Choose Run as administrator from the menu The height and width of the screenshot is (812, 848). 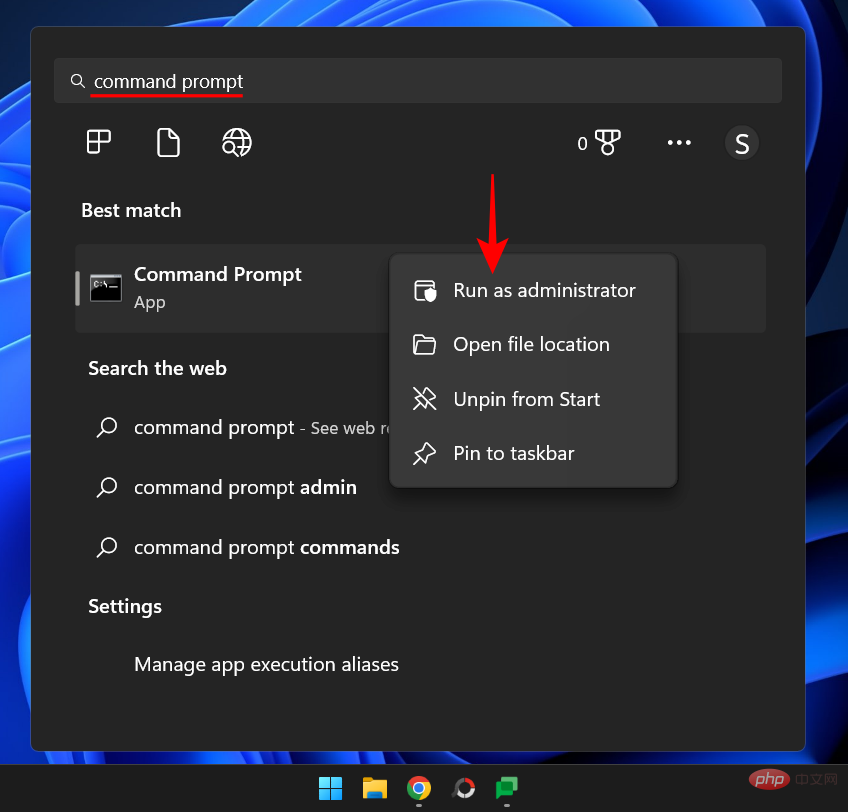[x=544, y=290]
